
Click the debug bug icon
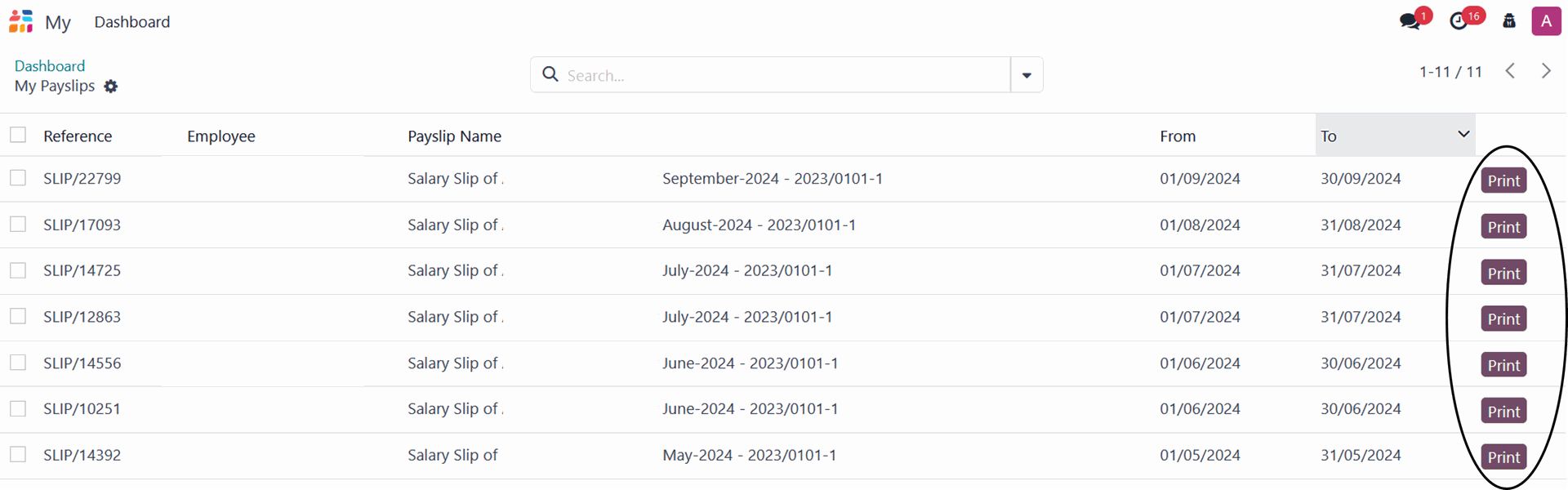tap(1509, 21)
